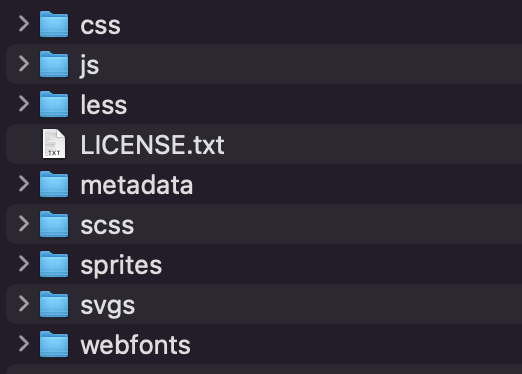Click the less folder icon

[x=54, y=104]
